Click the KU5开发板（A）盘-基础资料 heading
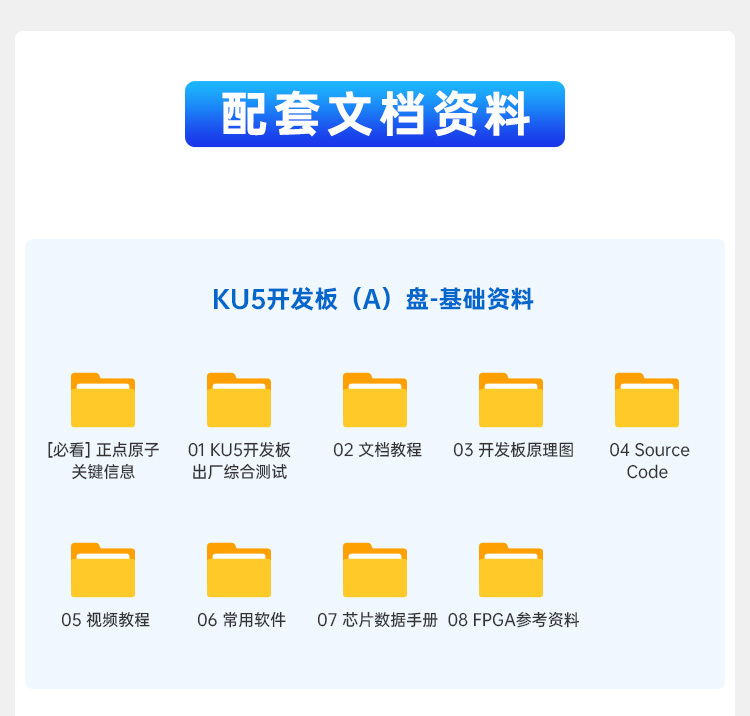This screenshot has width=750, height=716. tap(373, 299)
